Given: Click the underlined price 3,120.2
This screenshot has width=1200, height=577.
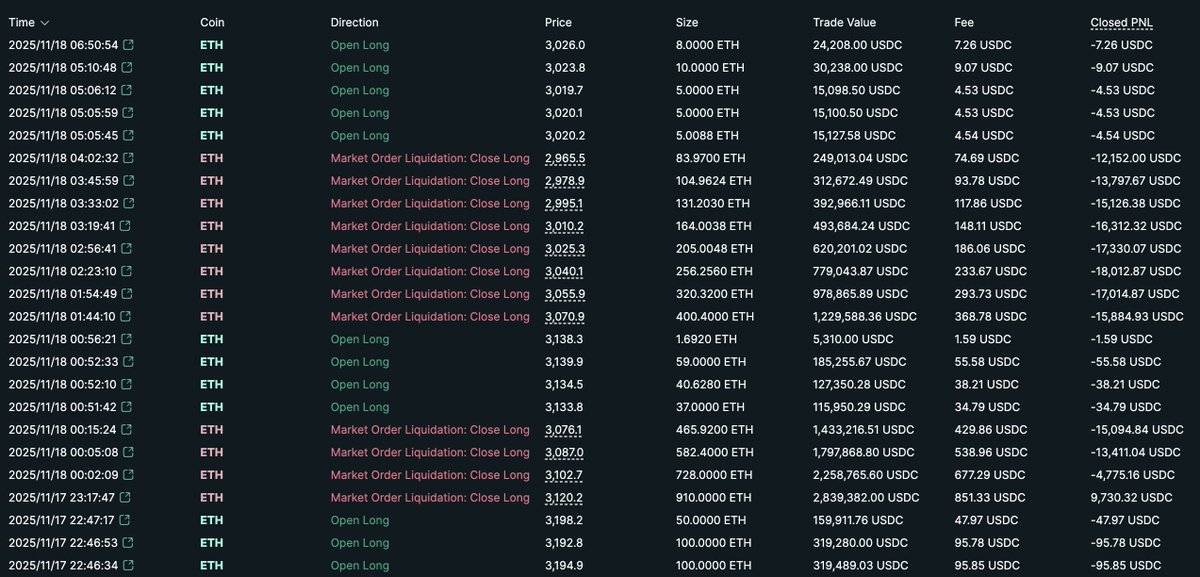Looking at the screenshot, I should tap(565, 498).
